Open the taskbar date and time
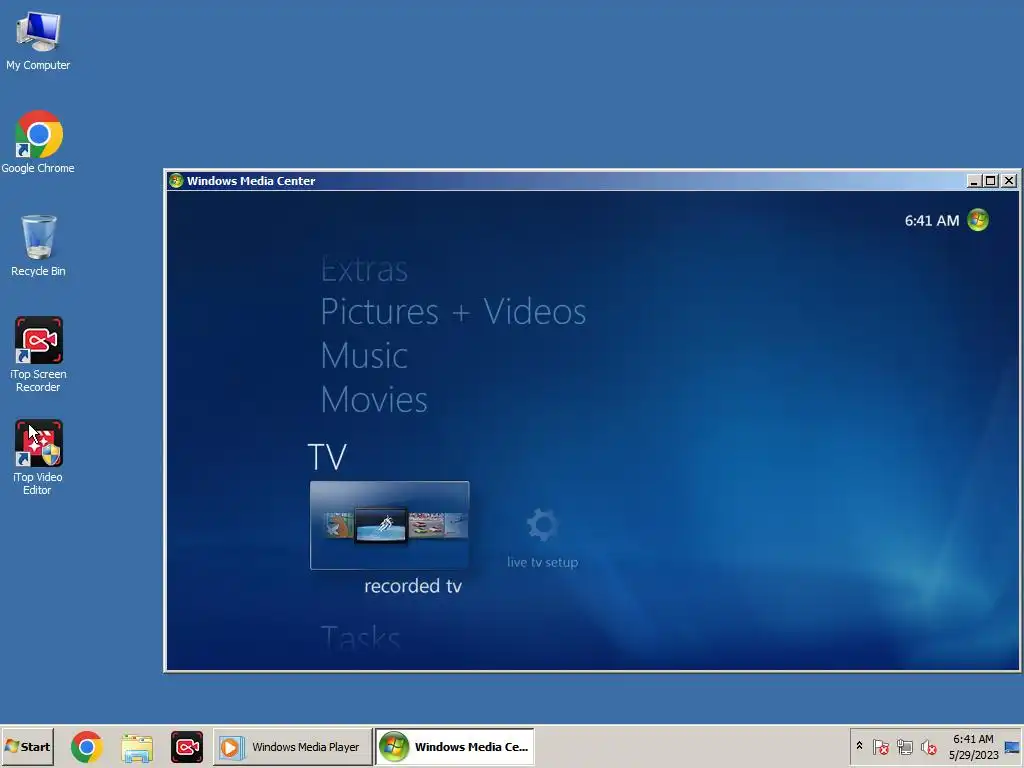 [x=973, y=747]
